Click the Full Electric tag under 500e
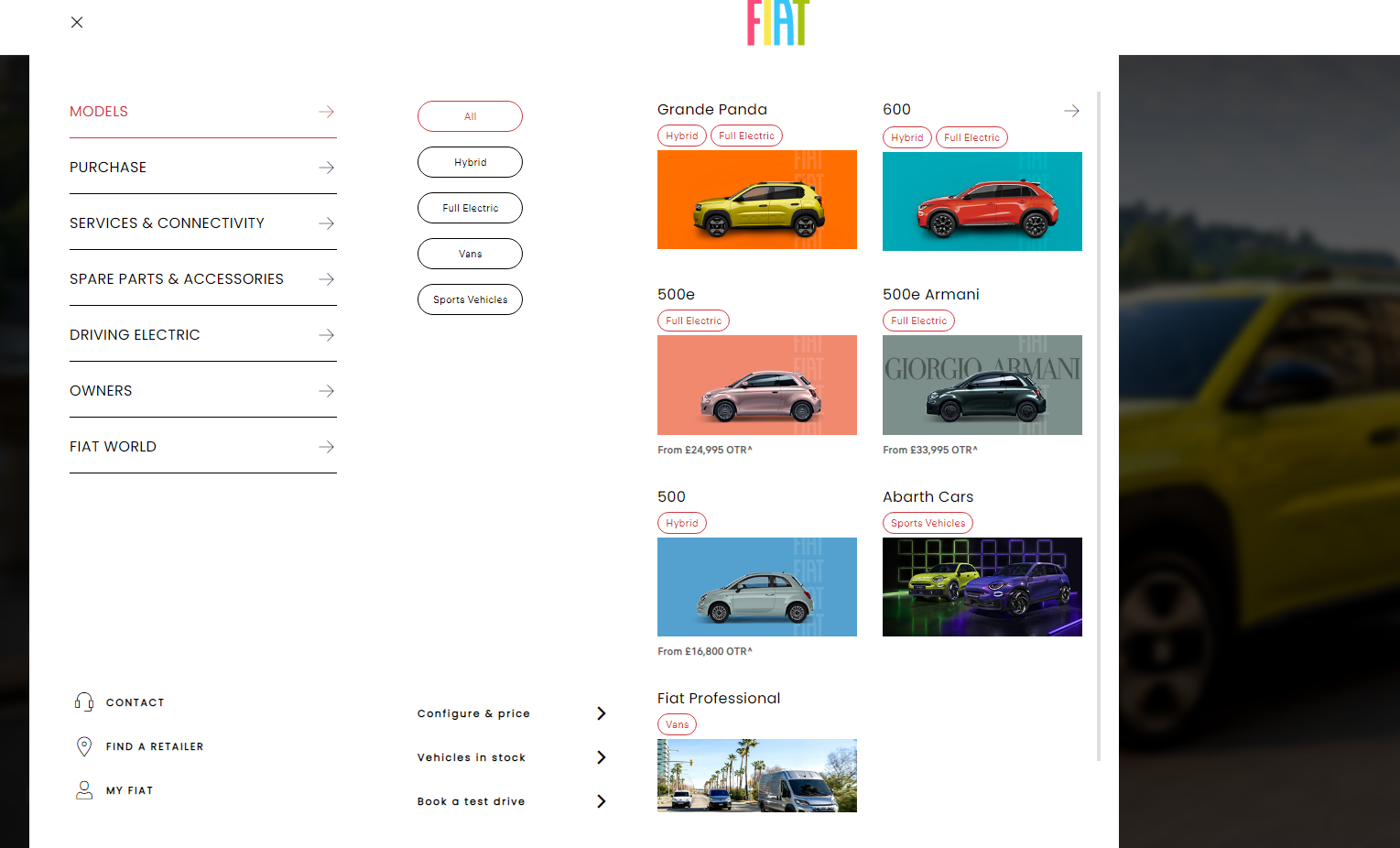The width and height of the screenshot is (1400, 848). click(693, 321)
